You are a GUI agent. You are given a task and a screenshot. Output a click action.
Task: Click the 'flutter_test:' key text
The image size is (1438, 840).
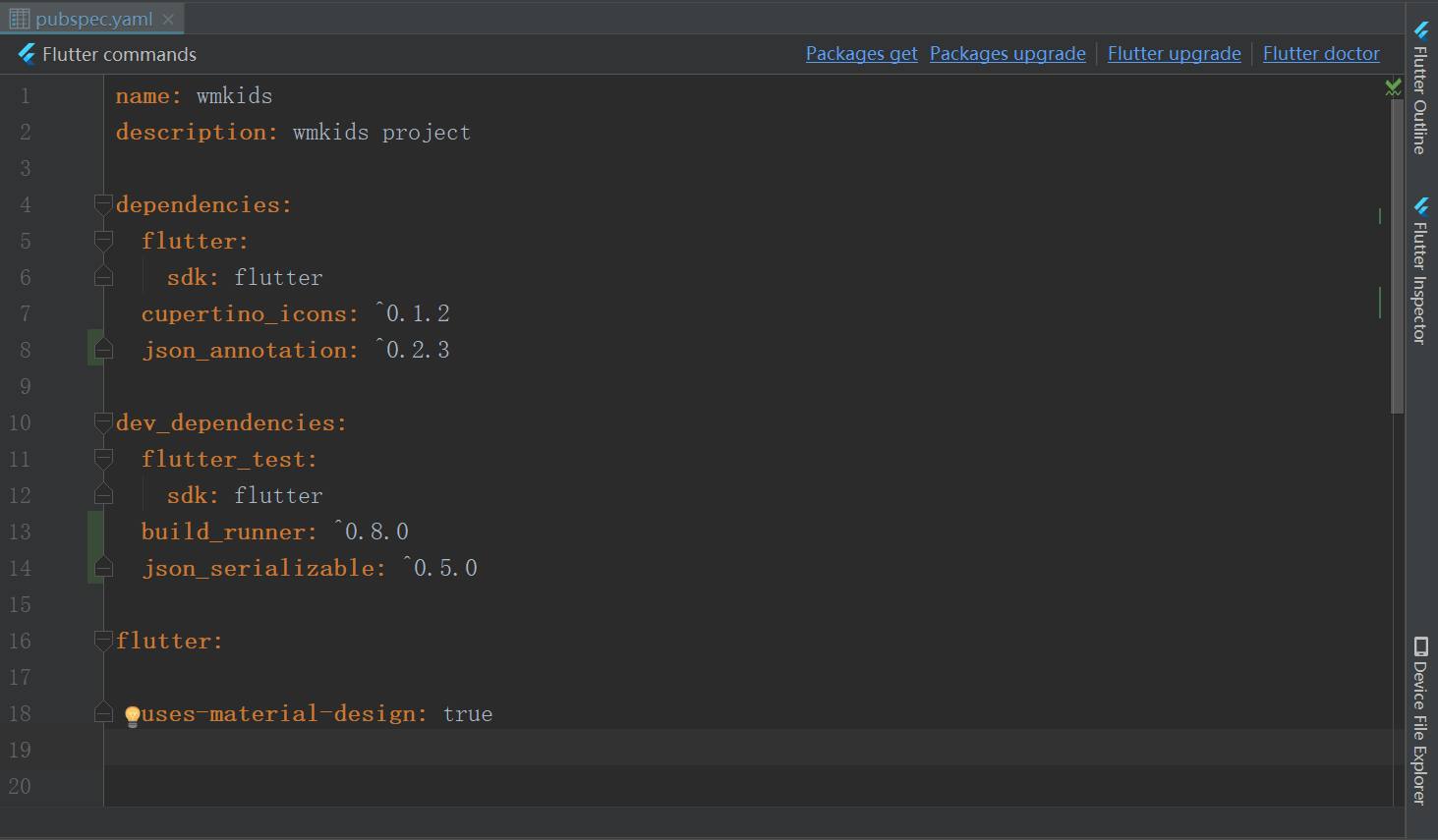[x=229, y=459]
